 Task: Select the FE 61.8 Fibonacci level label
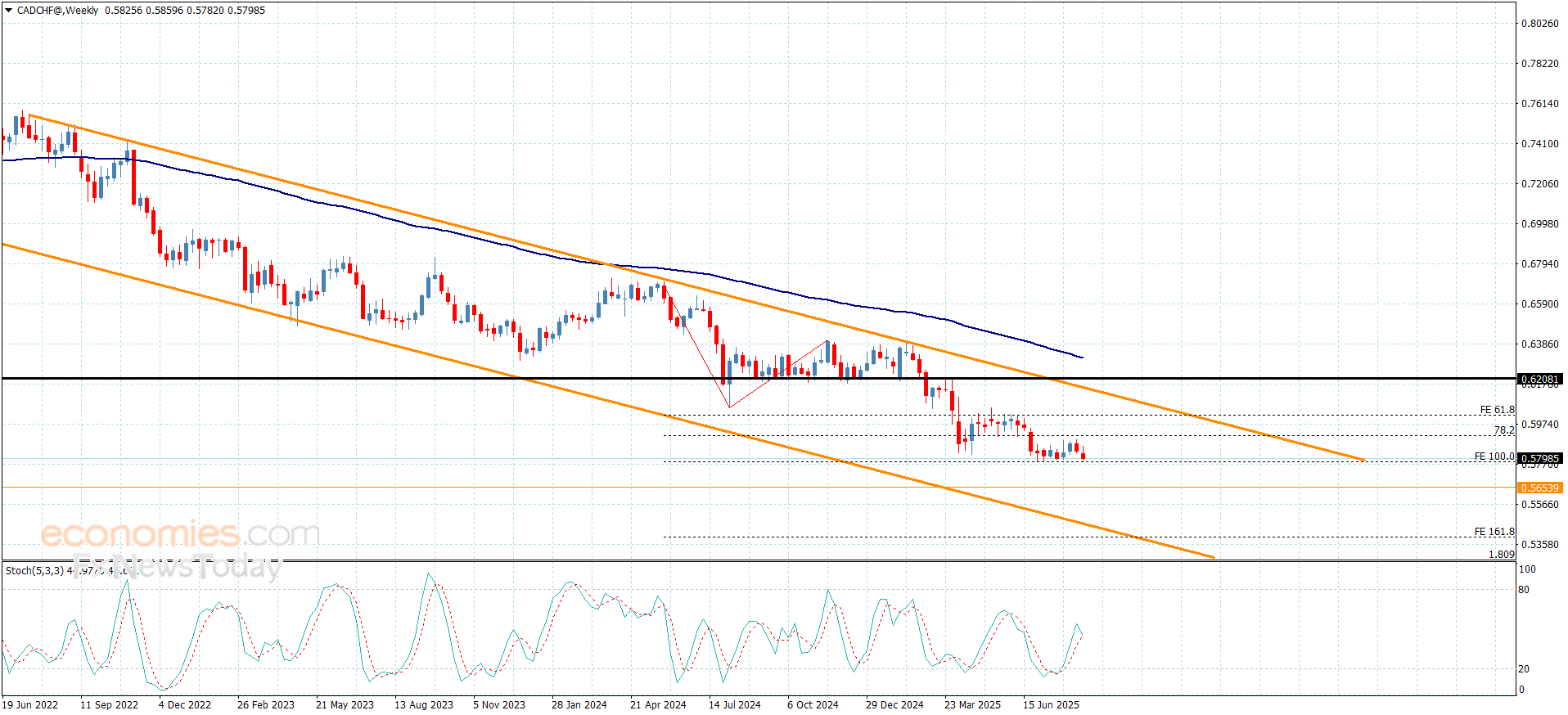coord(1497,410)
